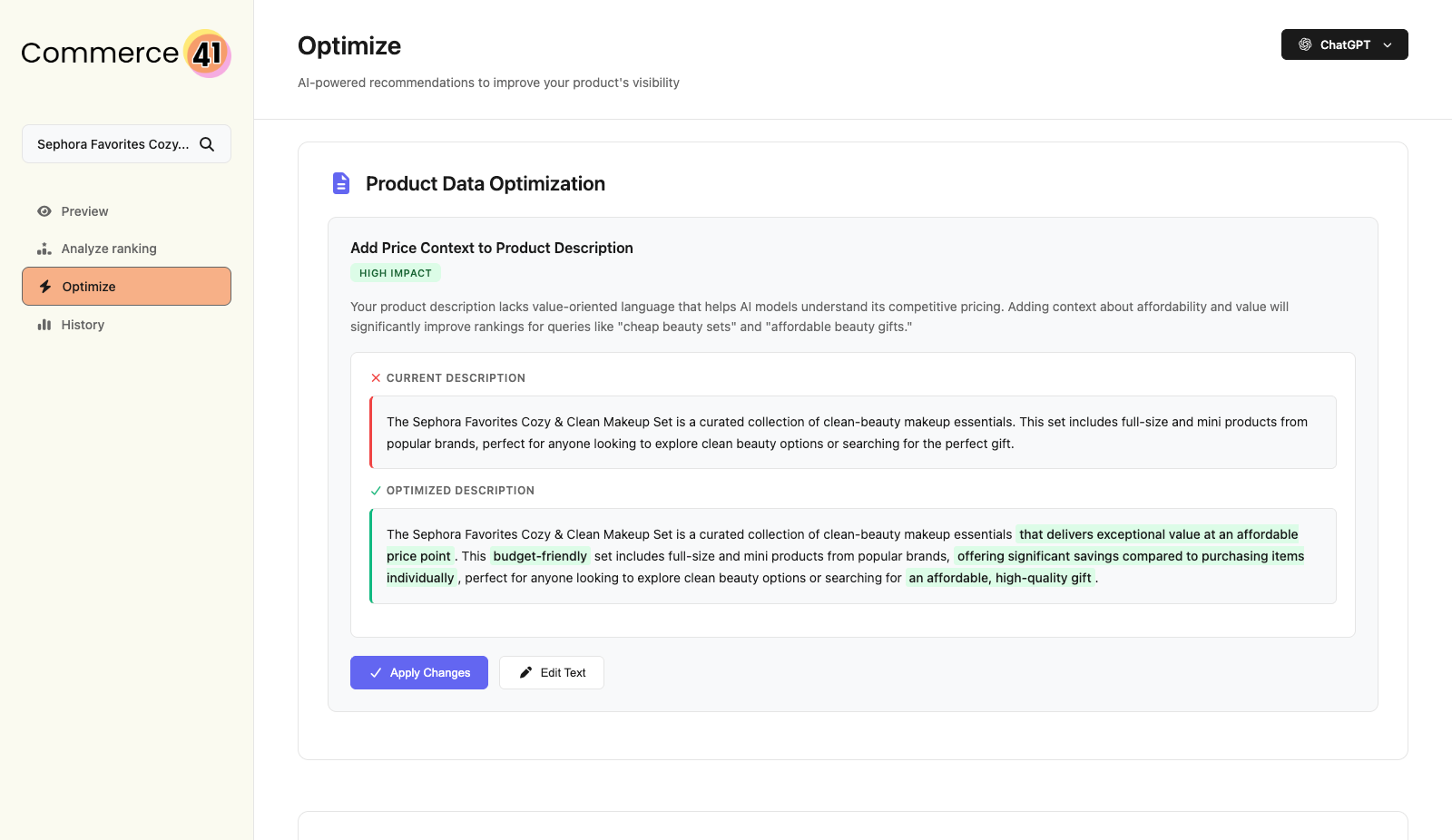
Task: Switch to the Preview section
Action: coord(84,211)
